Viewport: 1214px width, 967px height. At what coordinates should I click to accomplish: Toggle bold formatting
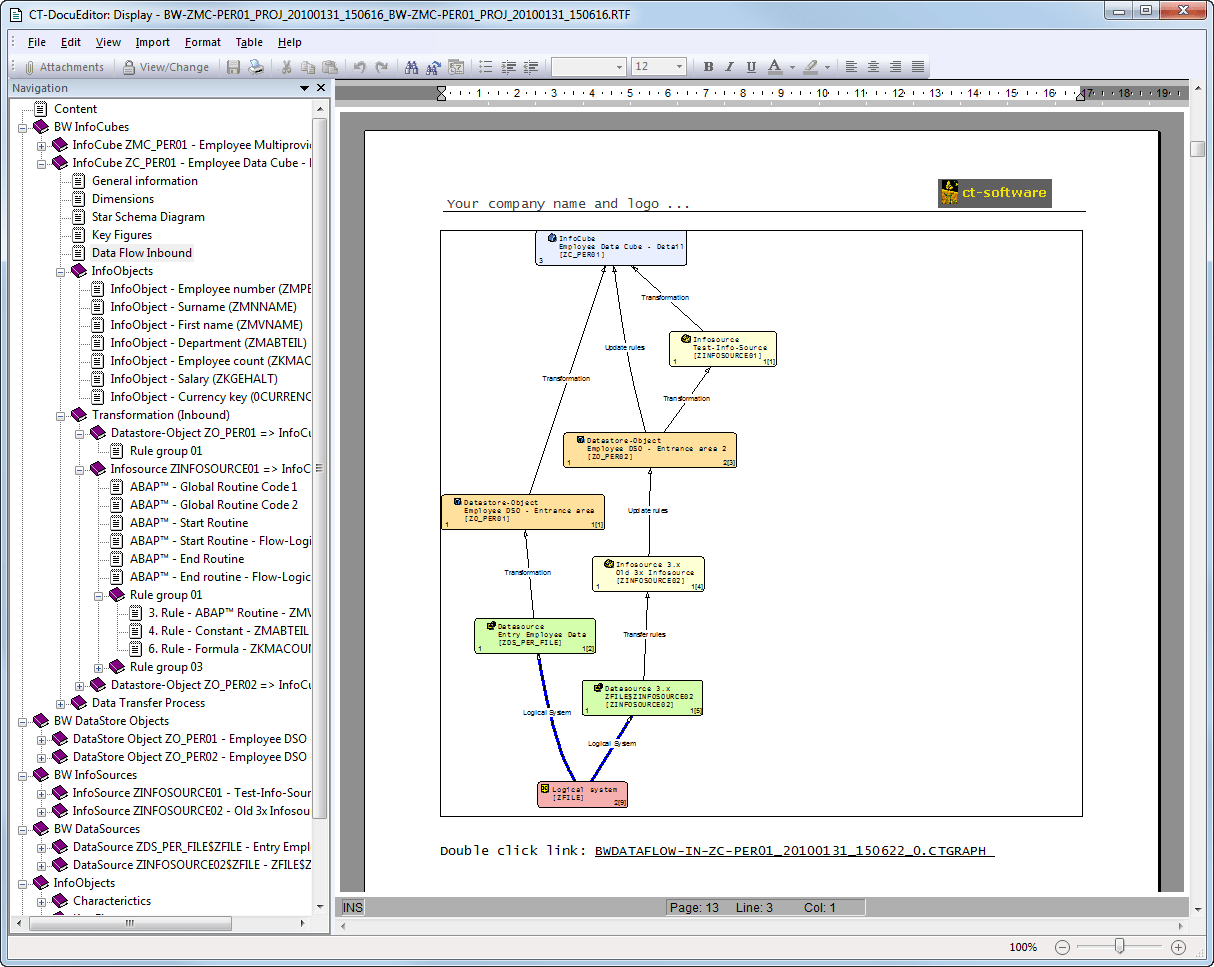click(707, 67)
